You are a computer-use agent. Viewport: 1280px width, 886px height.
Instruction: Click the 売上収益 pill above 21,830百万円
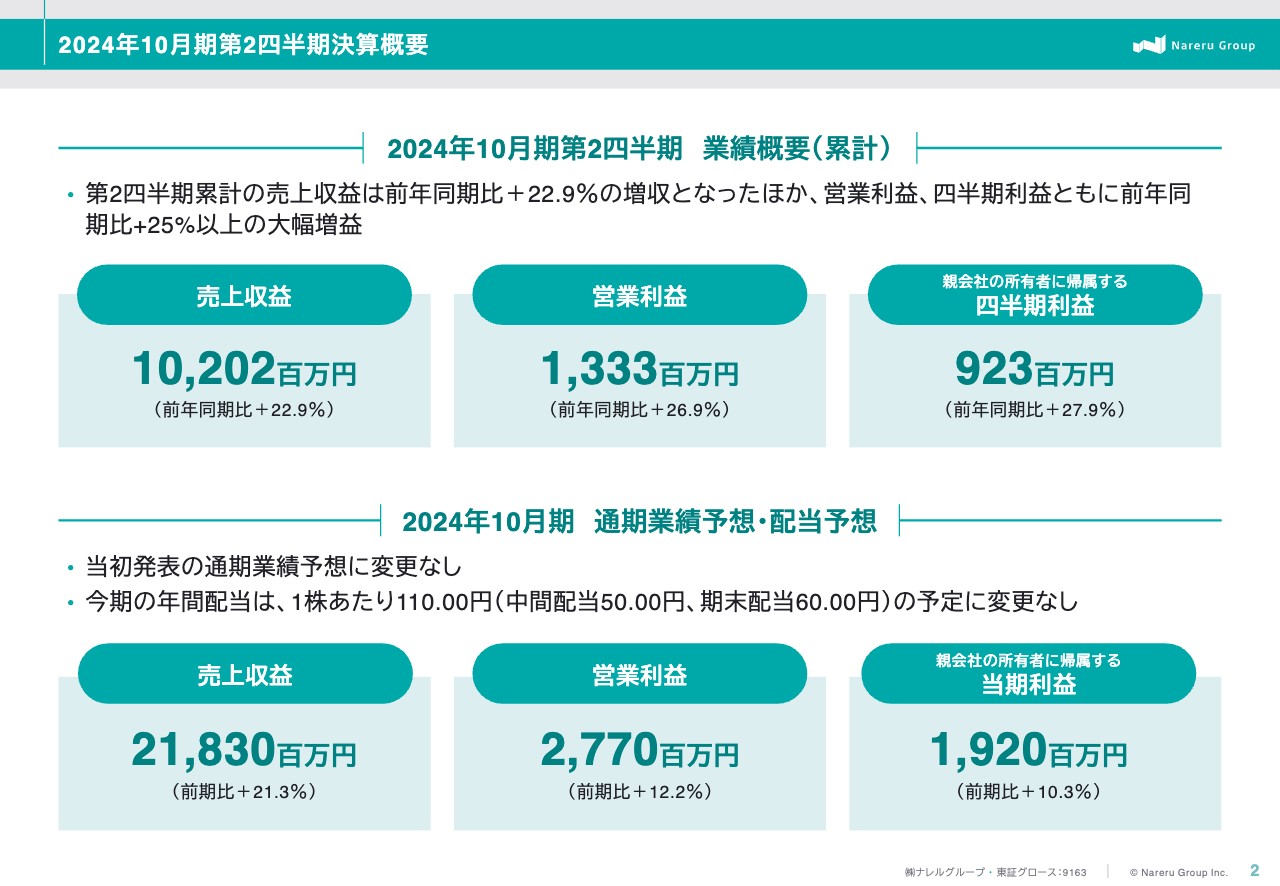pyautogui.click(x=244, y=675)
